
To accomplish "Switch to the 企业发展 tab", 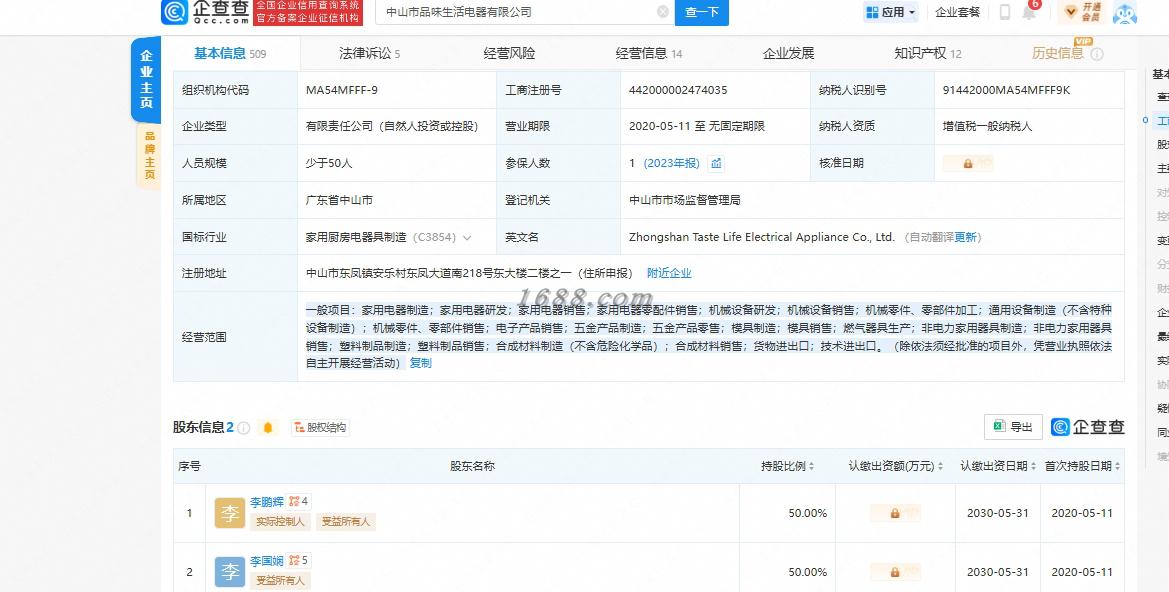I will pos(788,53).
